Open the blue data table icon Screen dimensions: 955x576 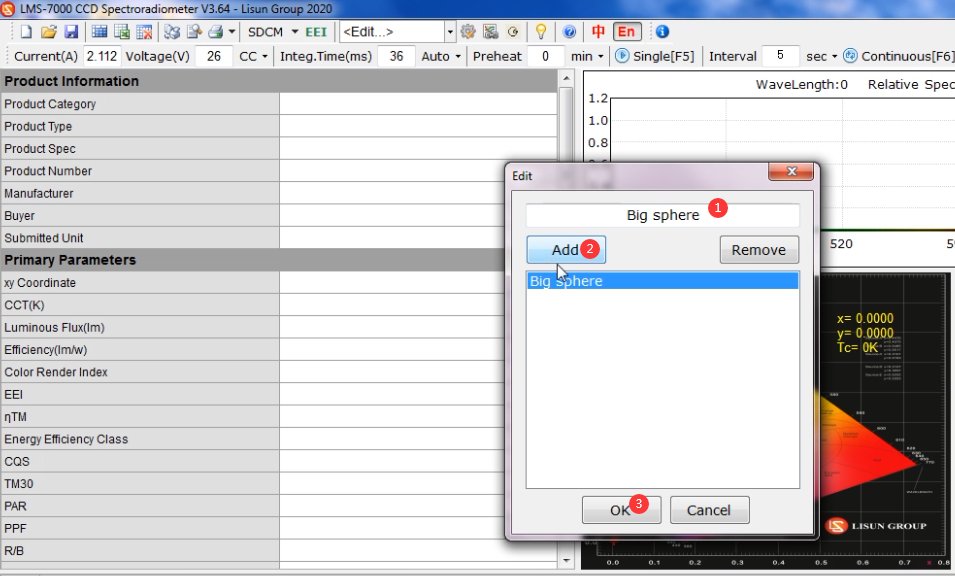point(99,32)
